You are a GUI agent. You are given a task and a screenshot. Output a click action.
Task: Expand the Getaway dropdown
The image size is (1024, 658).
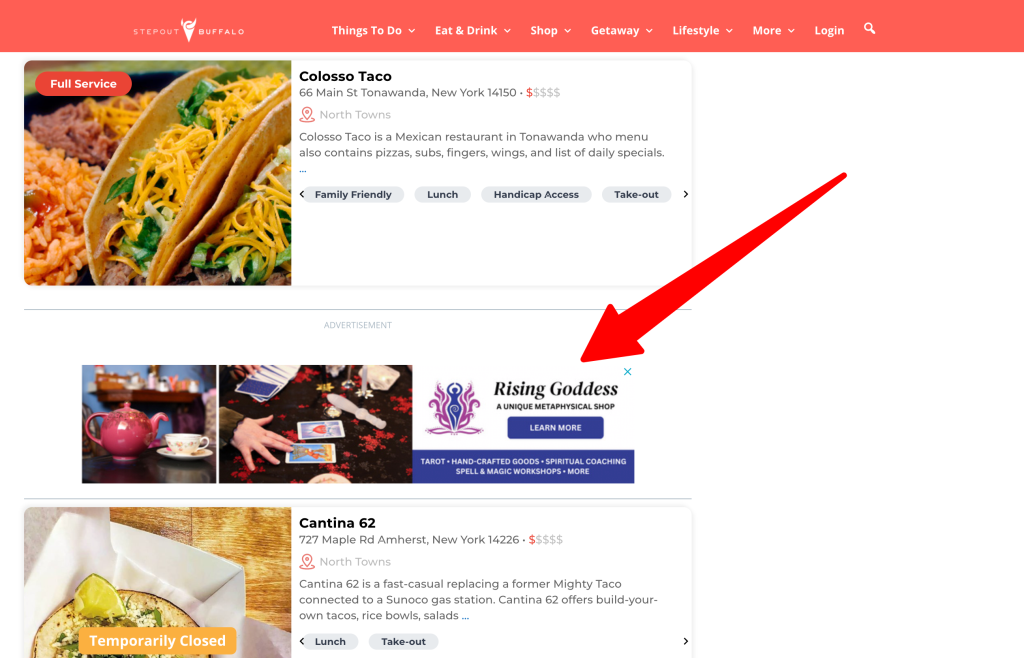[622, 31]
